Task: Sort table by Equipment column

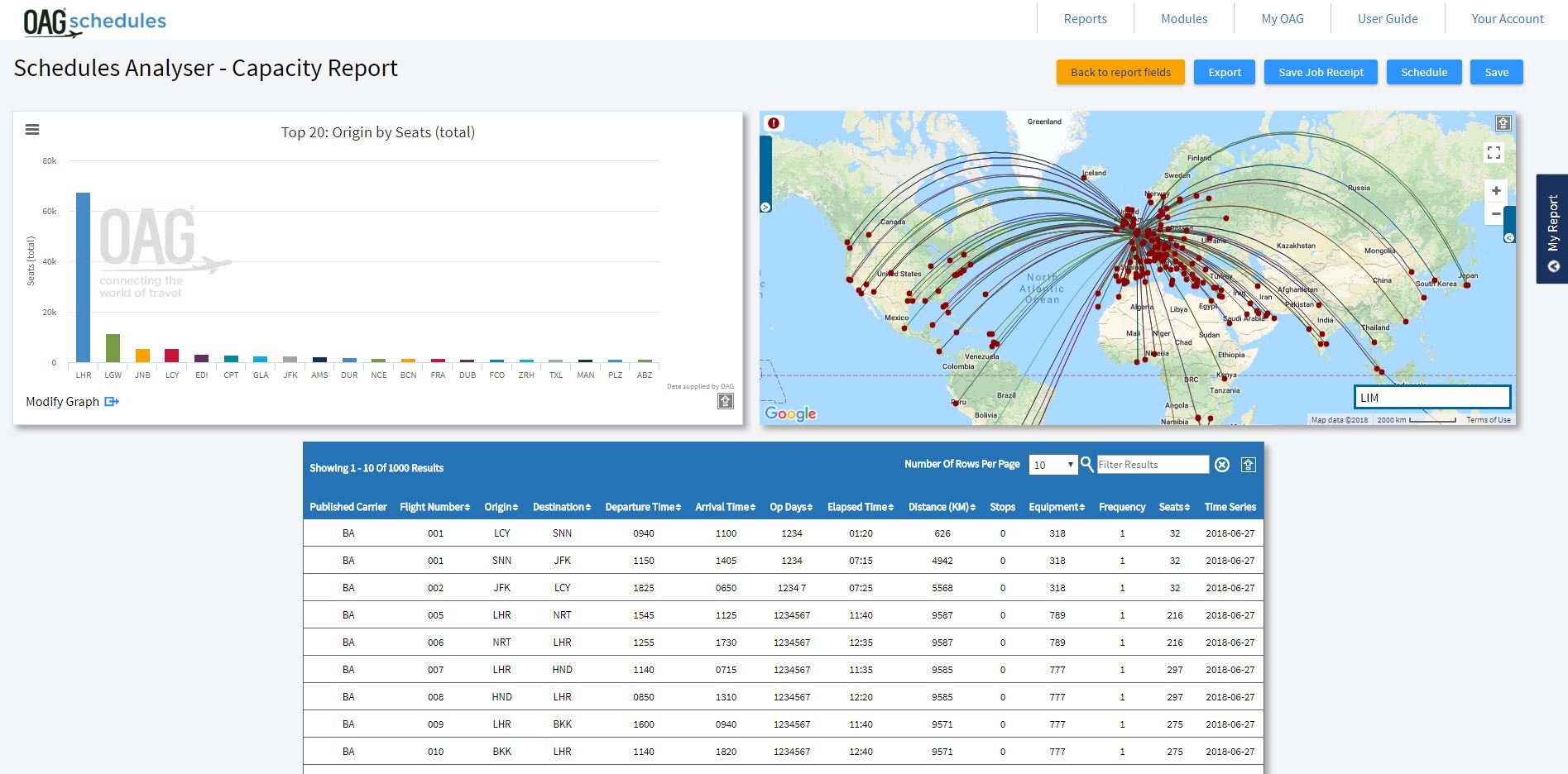Action: 1057,507
